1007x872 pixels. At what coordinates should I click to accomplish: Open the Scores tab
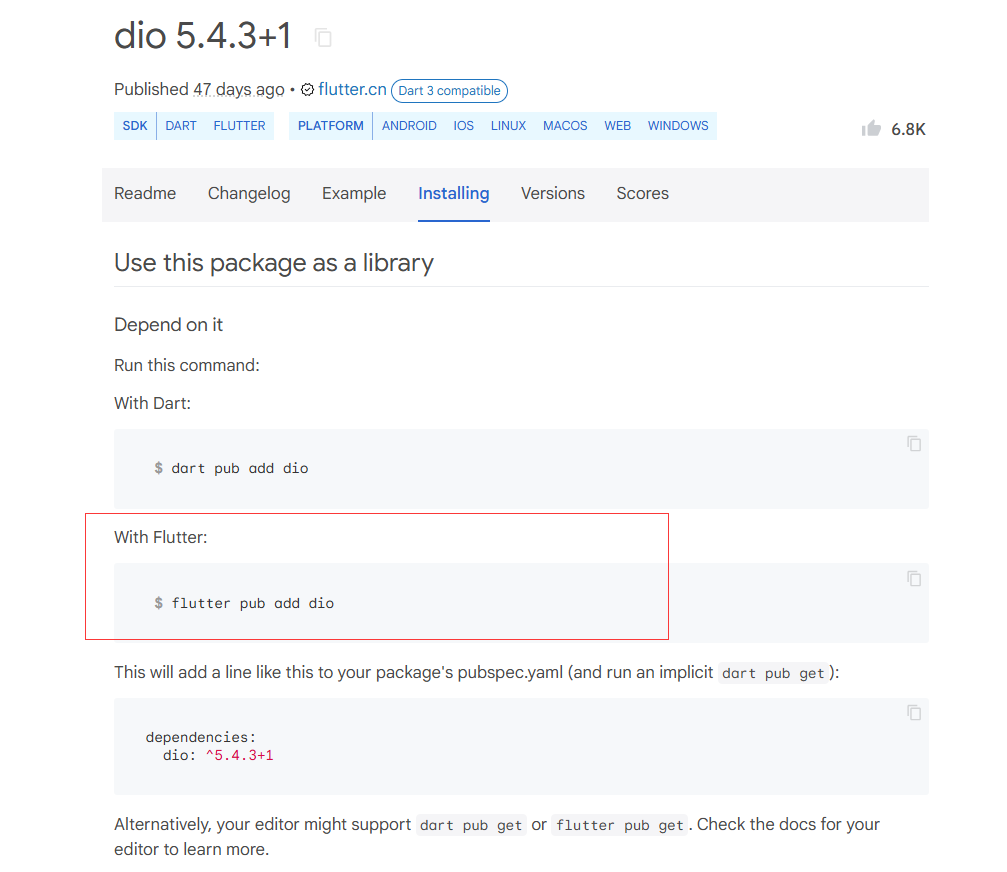point(643,193)
